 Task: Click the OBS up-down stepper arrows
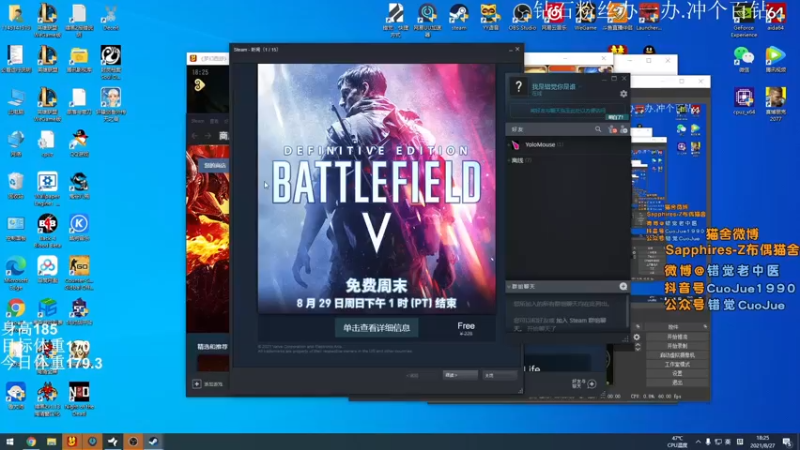click(637, 346)
